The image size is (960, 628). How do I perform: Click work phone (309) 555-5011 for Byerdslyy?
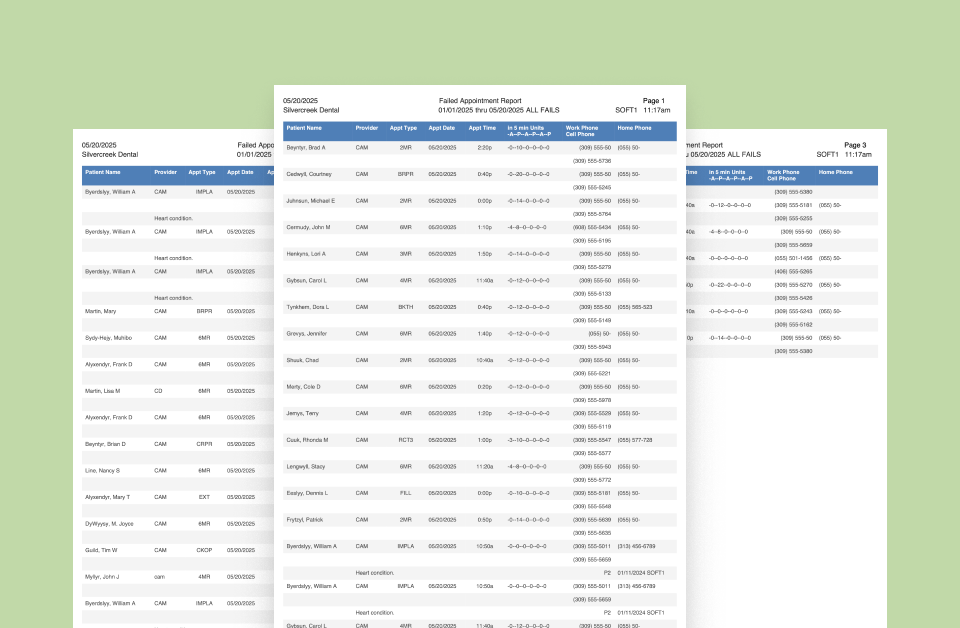point(589,546)
